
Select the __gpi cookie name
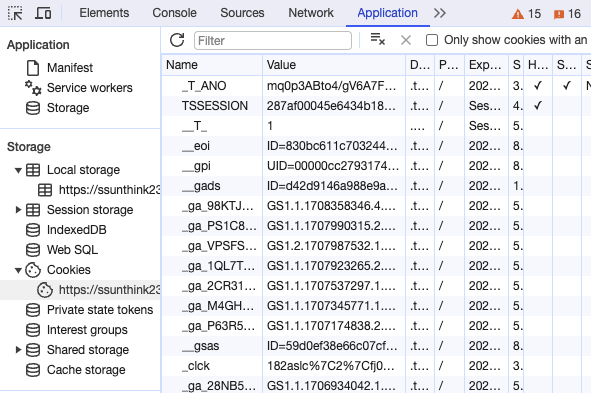pos(196,166)
